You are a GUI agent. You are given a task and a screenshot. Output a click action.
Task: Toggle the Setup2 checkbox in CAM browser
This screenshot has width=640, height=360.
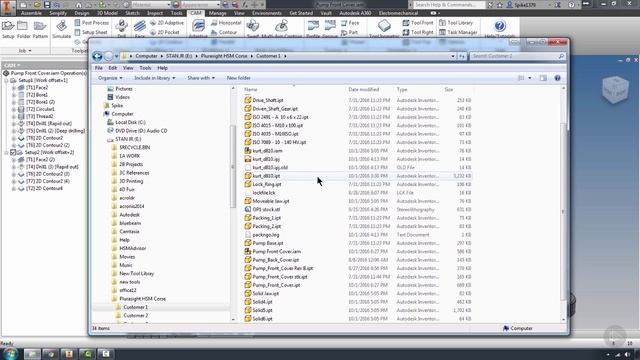coord(13,152)
